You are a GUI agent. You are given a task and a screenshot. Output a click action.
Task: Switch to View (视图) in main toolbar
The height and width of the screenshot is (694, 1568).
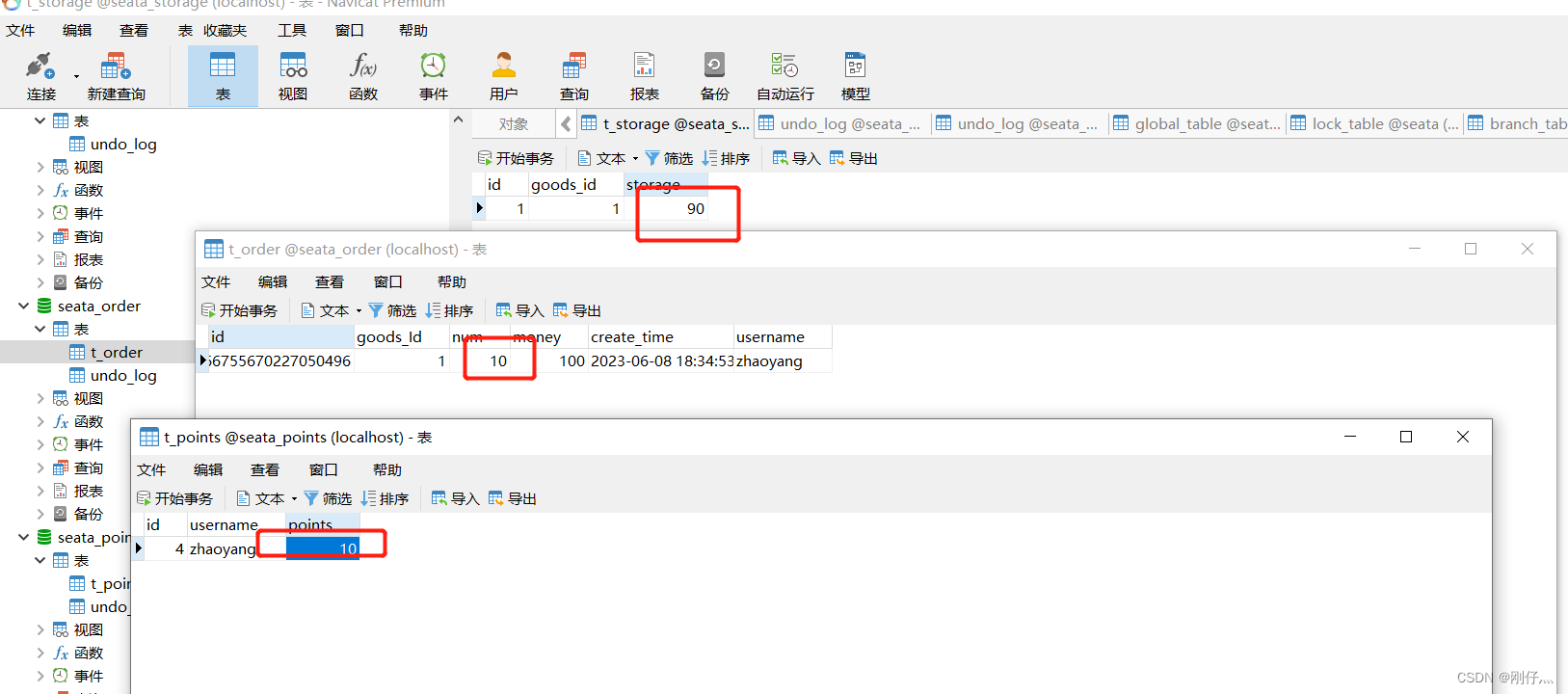tap(293, 76)
